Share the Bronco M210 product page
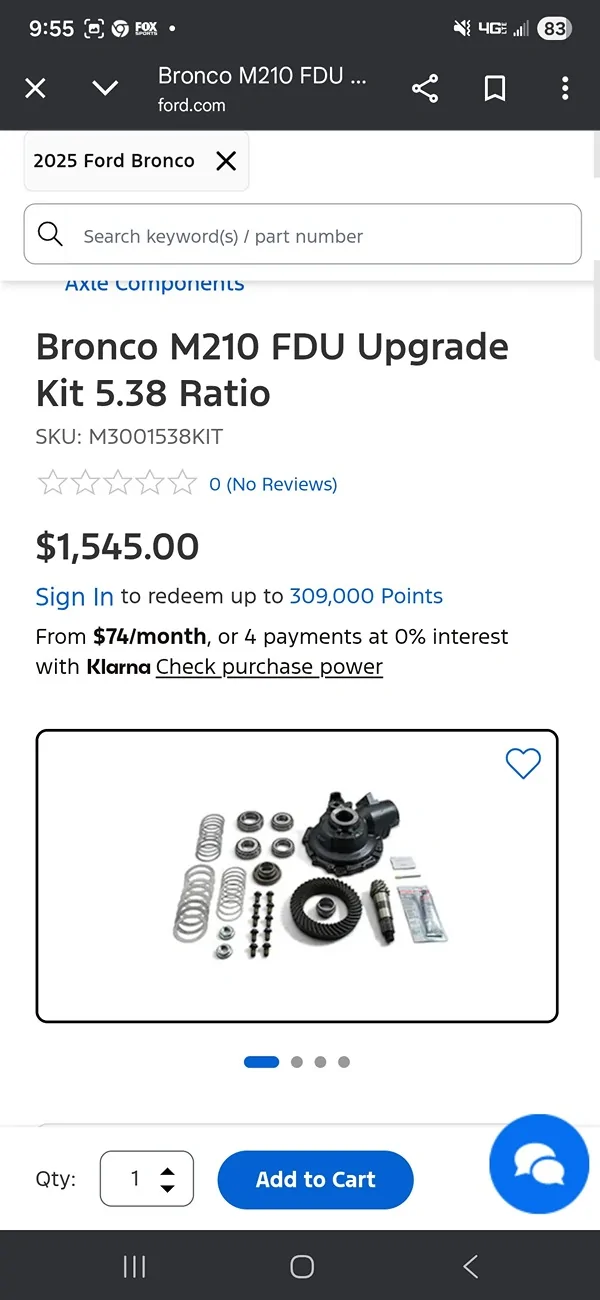Viewport: 600px width, 1300px height. coord(425,88)
